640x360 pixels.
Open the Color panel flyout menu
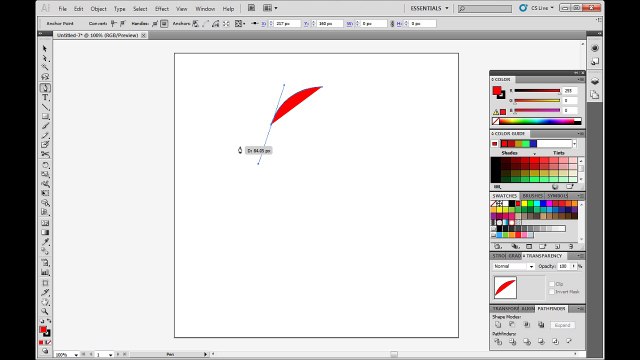pos(580,79)
